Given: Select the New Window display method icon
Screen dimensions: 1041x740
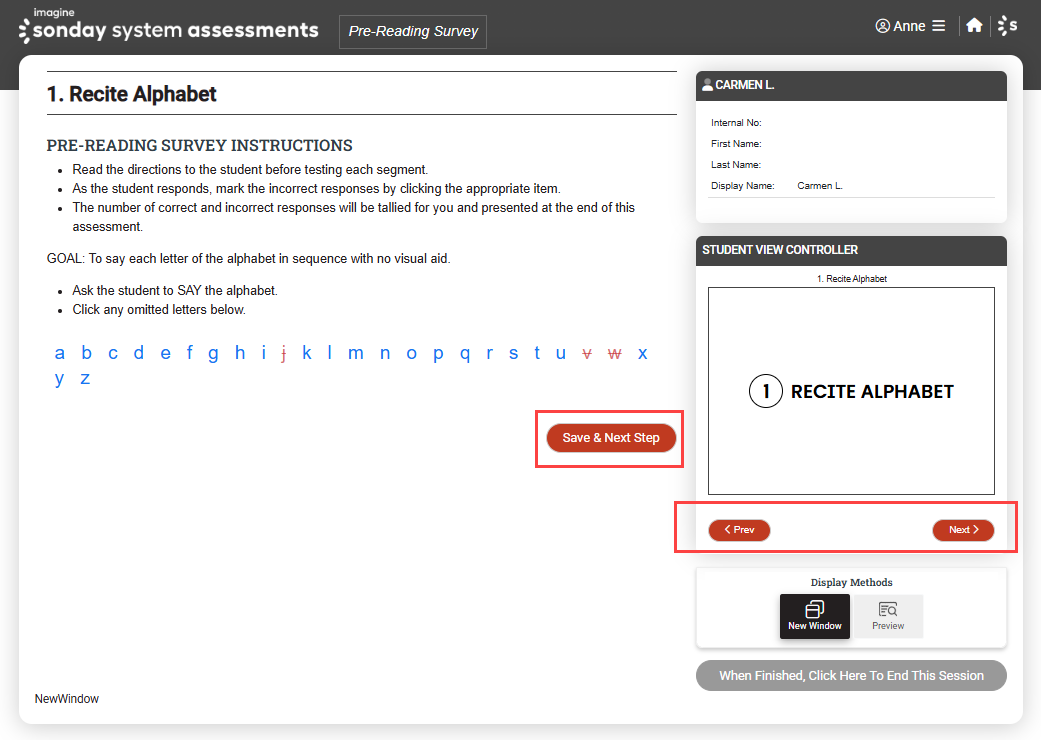Looking at the screenshot, I should (x=815, y=616).
